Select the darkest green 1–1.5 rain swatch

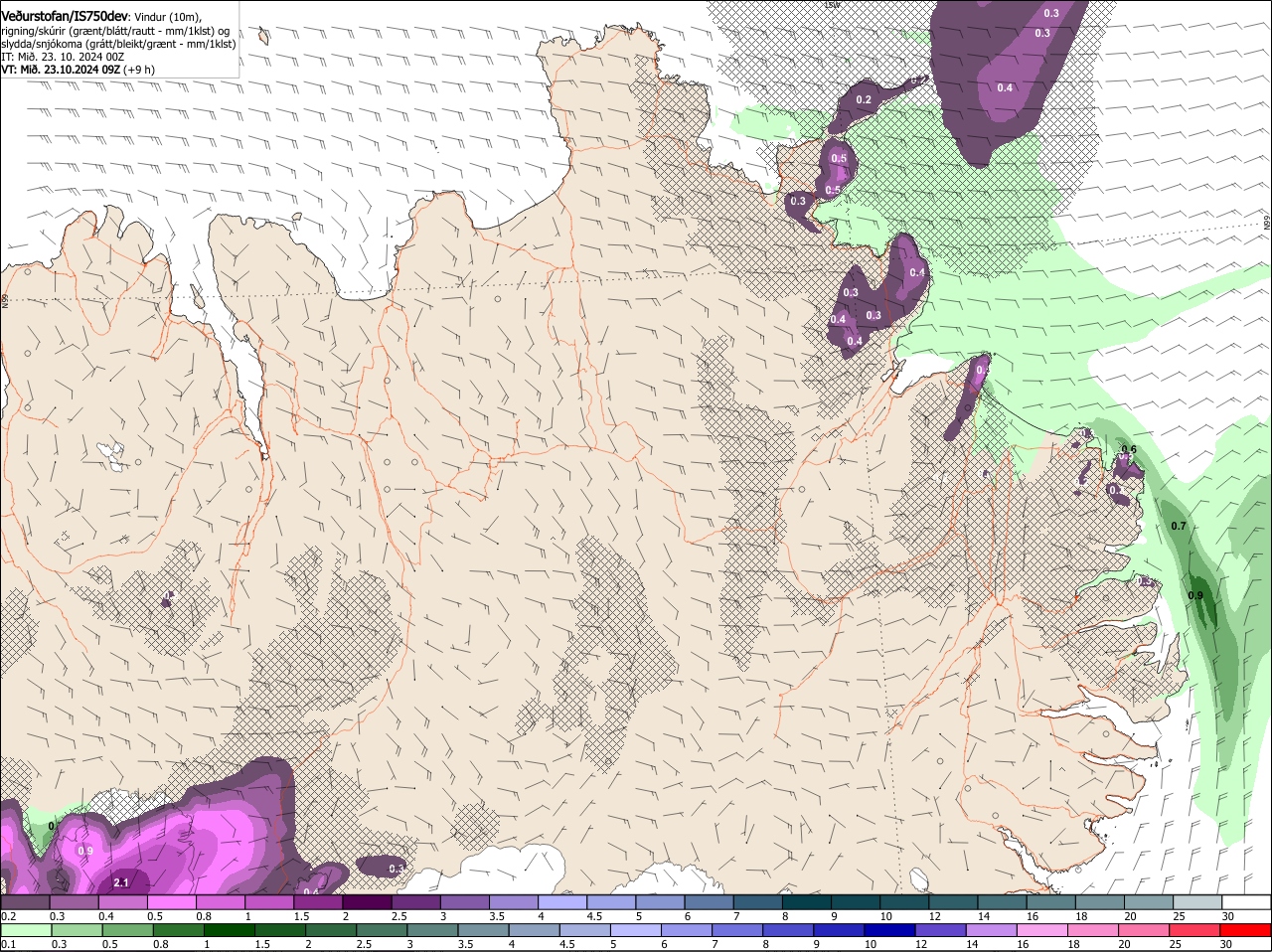click(x=229, y=930)
